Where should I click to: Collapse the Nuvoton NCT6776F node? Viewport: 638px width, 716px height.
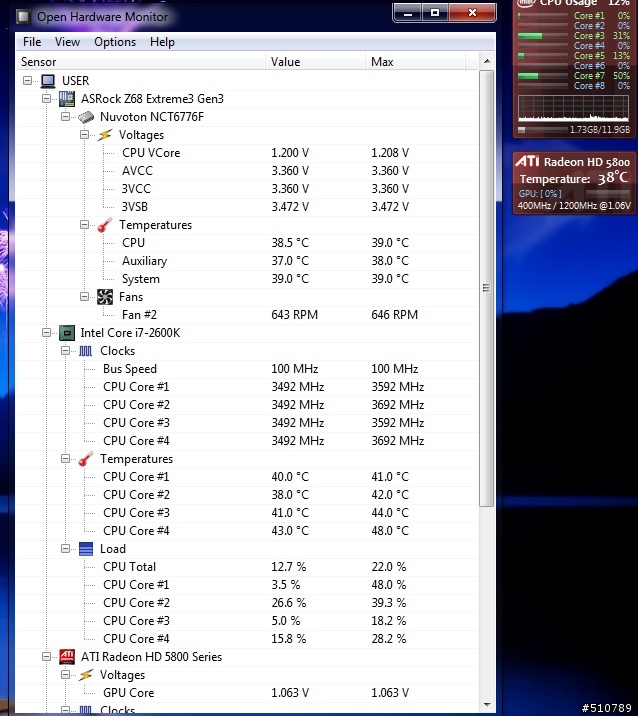coord(66,117)
